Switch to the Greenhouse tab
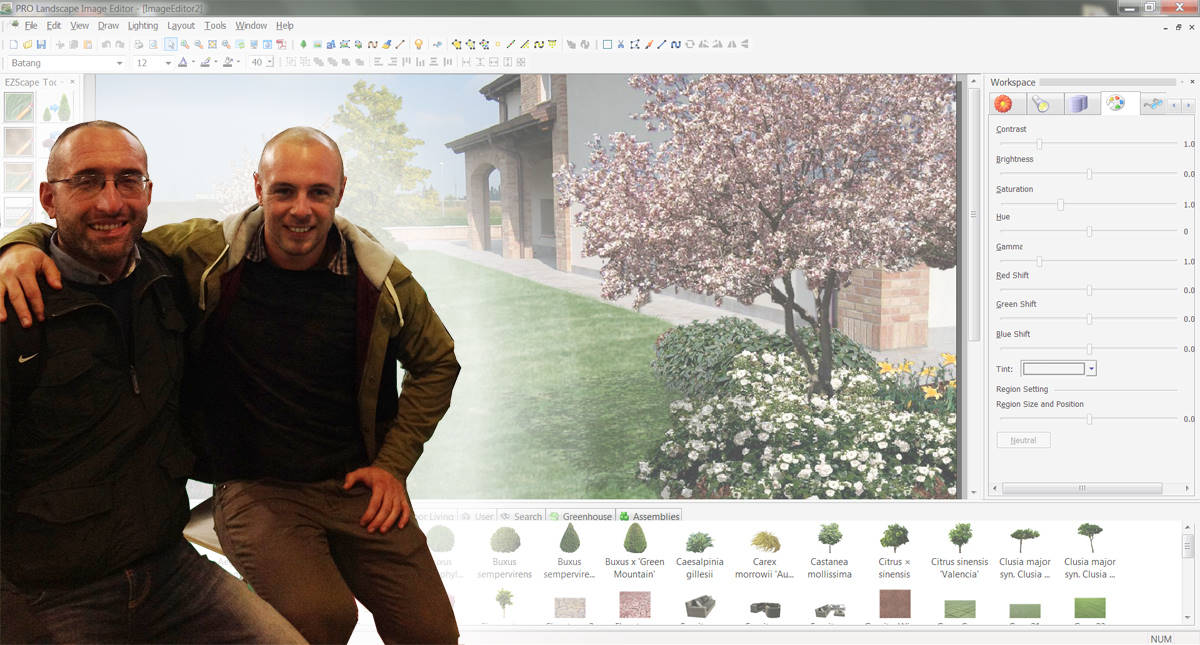 (586, 516)
